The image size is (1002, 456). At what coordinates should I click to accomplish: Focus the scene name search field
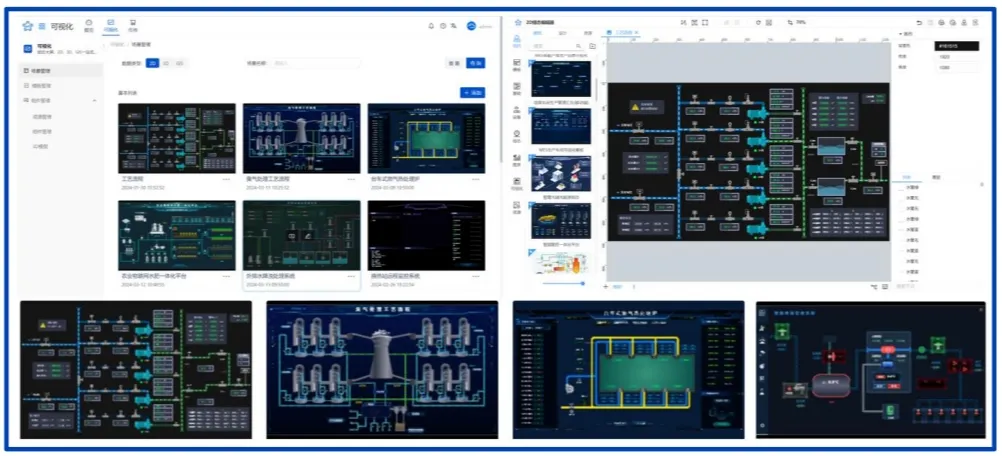click(x=316, y=63)
